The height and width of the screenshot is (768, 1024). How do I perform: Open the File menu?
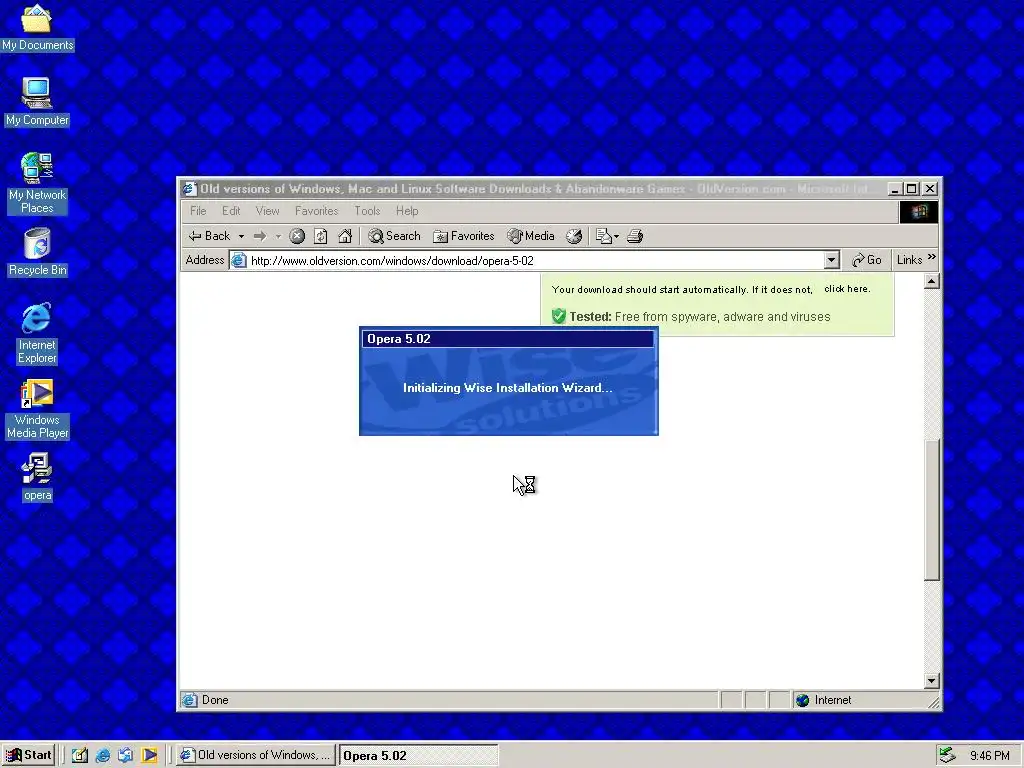pyautogui.click(x=198, y=211)
